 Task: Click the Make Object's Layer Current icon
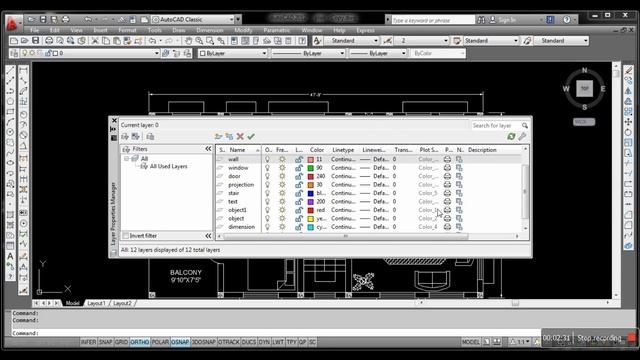coord(166,53)
